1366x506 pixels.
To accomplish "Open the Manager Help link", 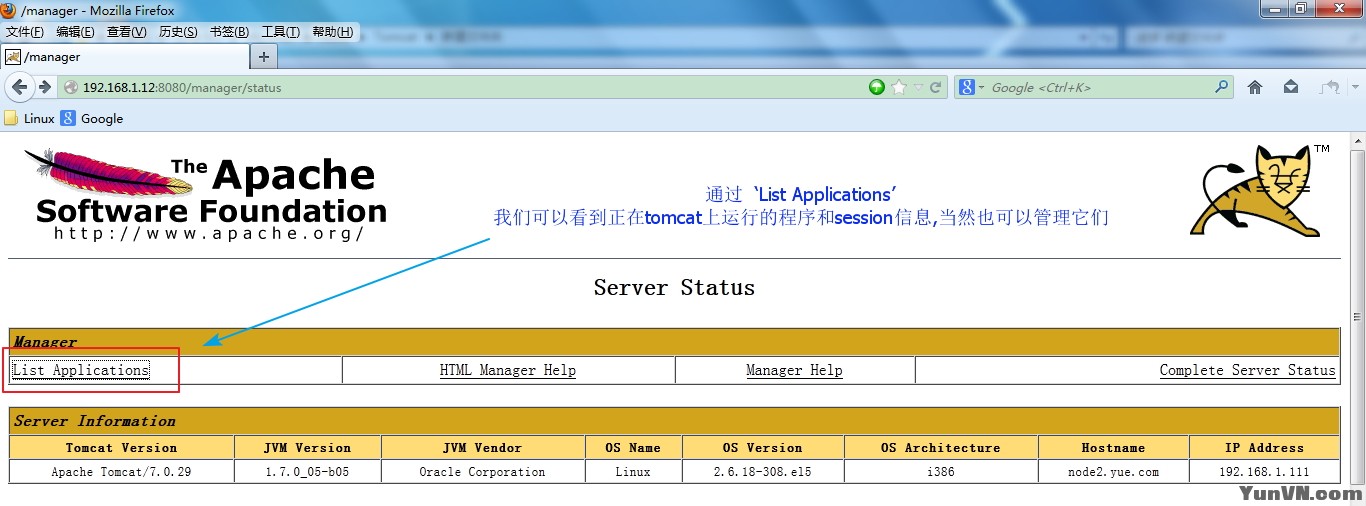I will [x=794, y=370].
